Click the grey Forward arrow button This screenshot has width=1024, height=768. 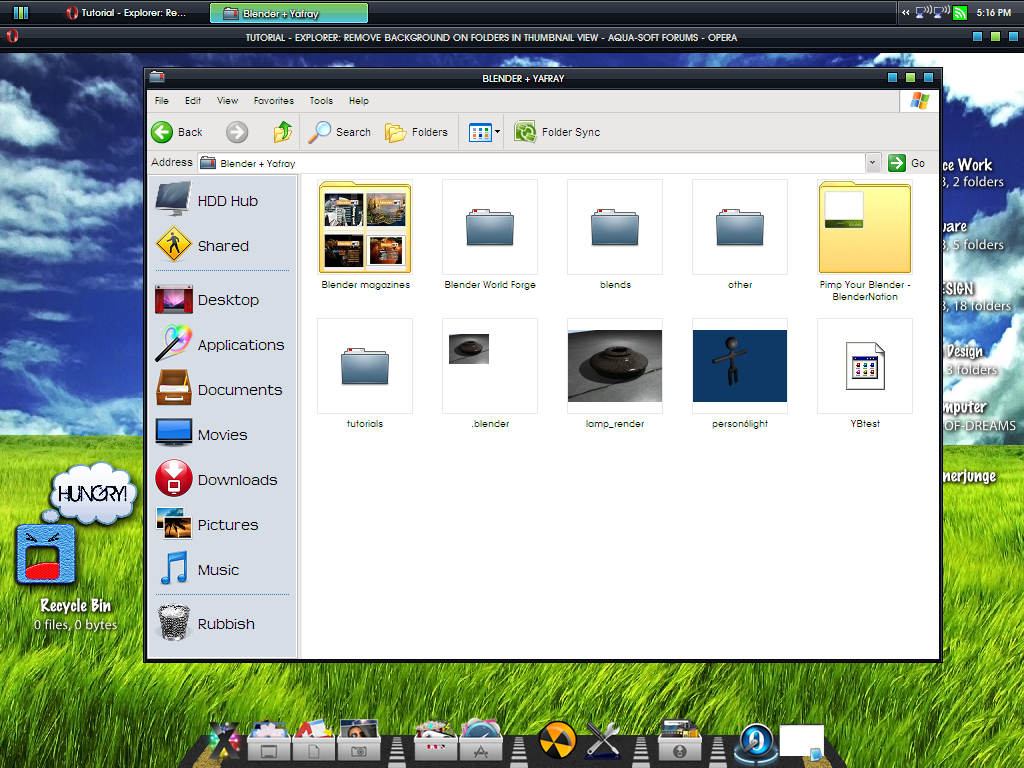(x=237, y=132)
